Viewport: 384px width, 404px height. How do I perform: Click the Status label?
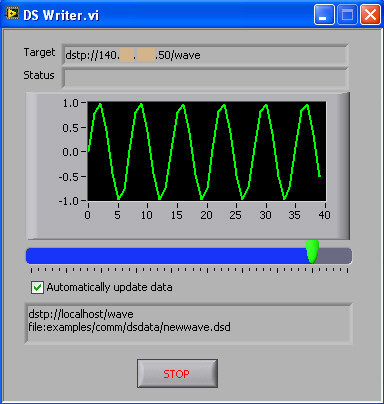coord(39,75)
